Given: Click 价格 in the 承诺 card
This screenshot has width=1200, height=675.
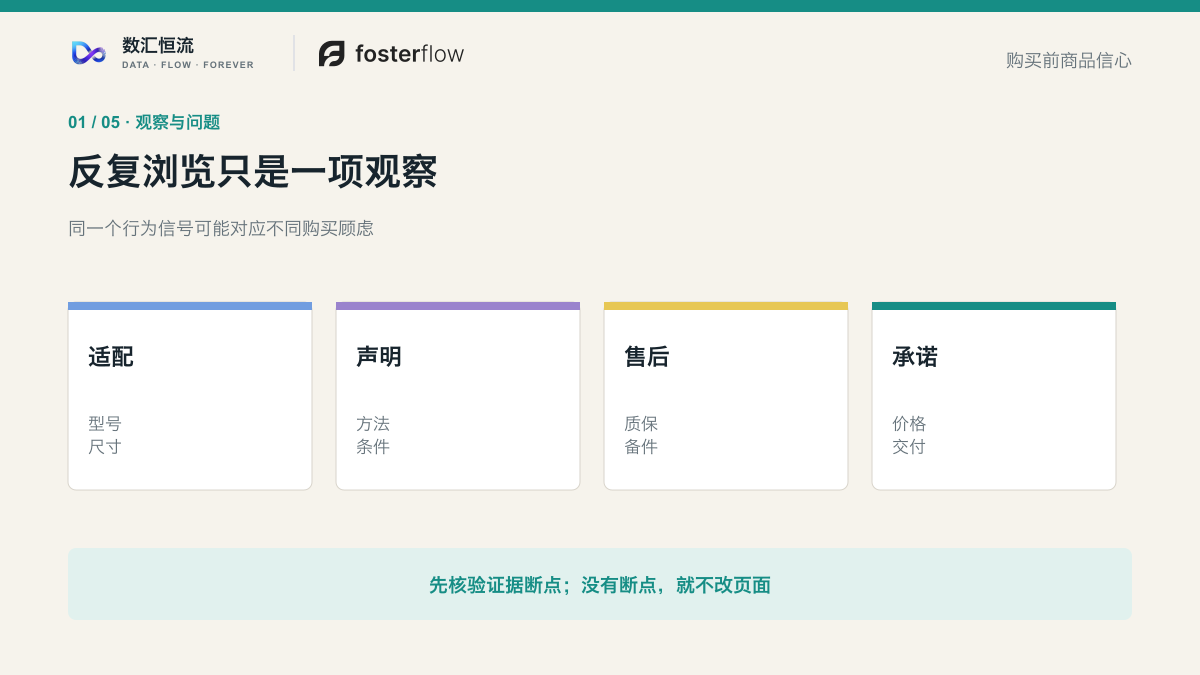Looking at the screenshot, I should [x=909, y=424].
